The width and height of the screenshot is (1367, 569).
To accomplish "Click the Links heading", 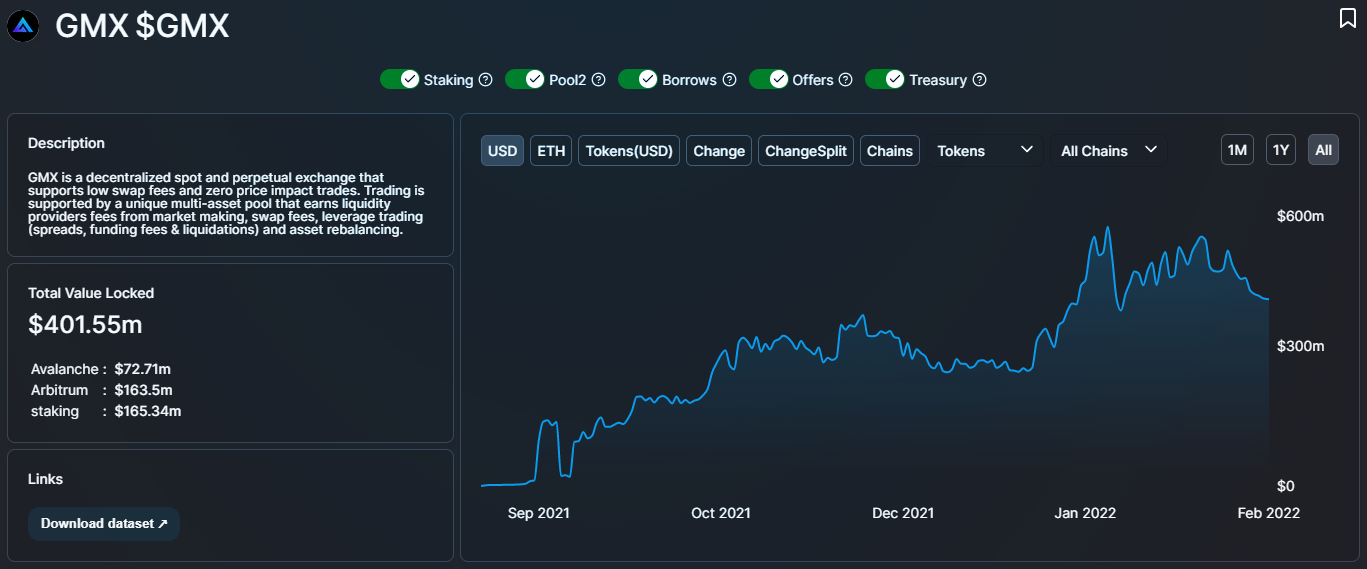I will click(x=45, y=479).
